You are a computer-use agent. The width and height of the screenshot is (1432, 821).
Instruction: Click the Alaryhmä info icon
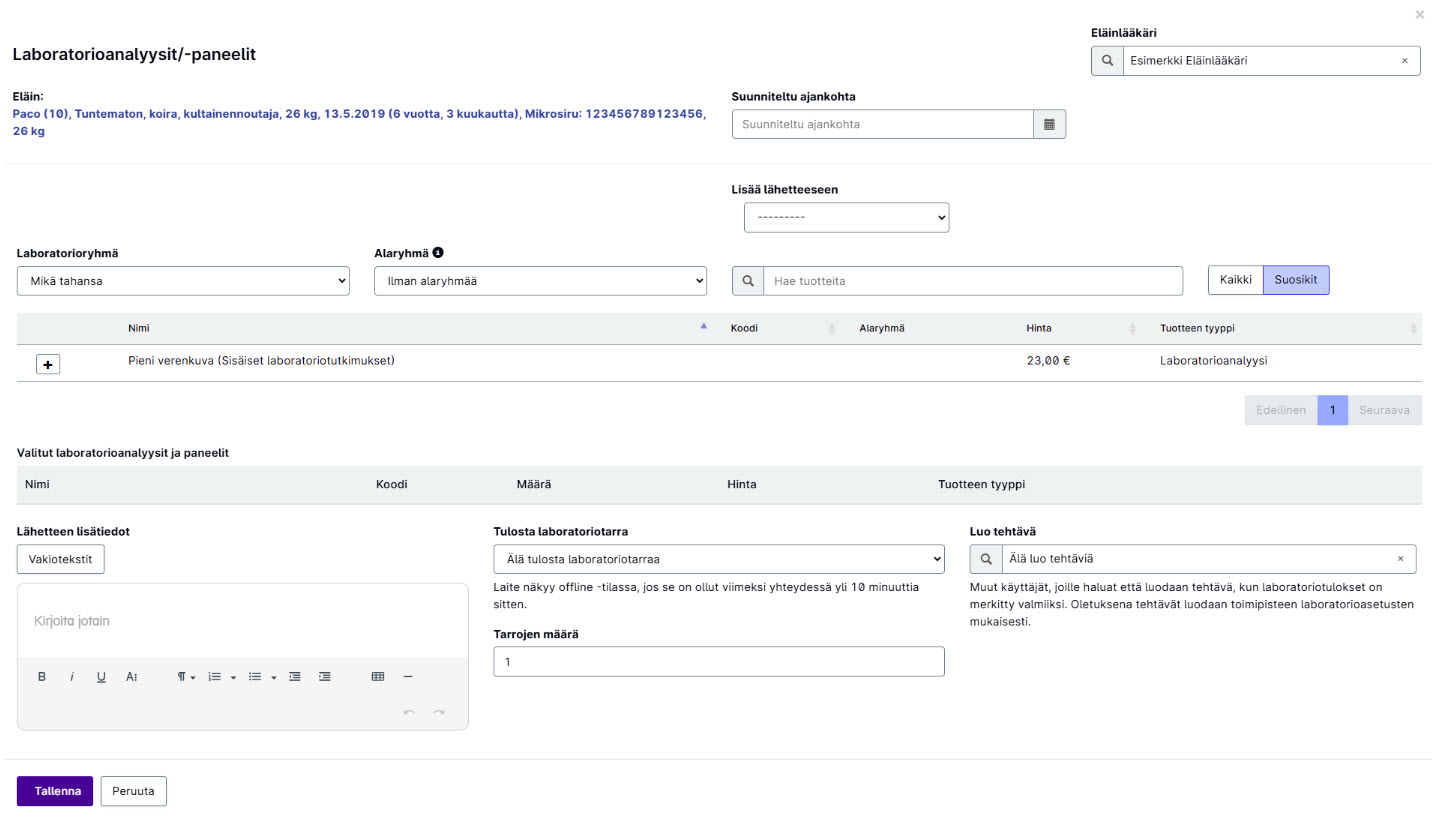coord(437,253)
